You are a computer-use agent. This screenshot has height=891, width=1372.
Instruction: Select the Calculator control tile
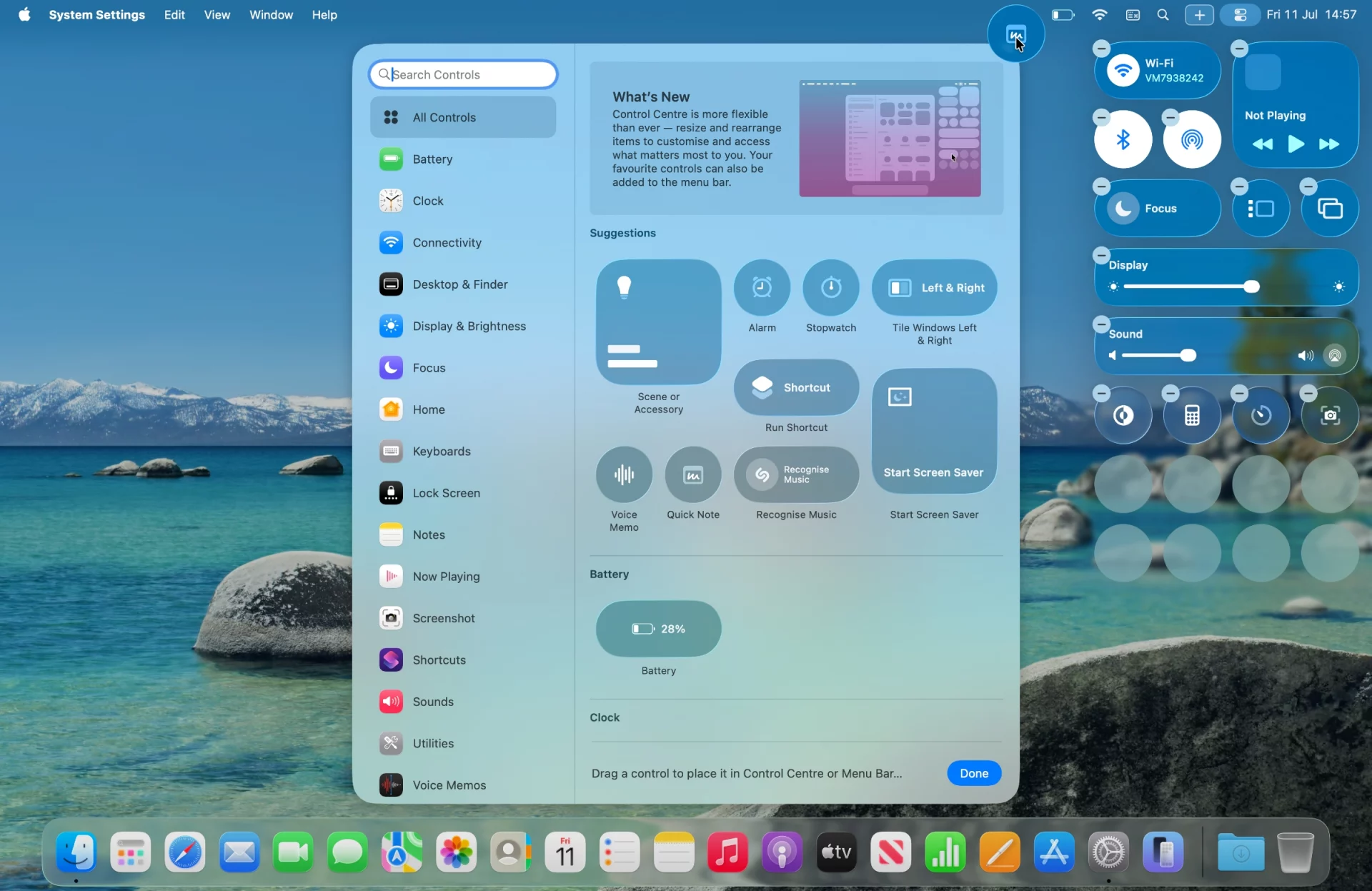coord(1191,414)
